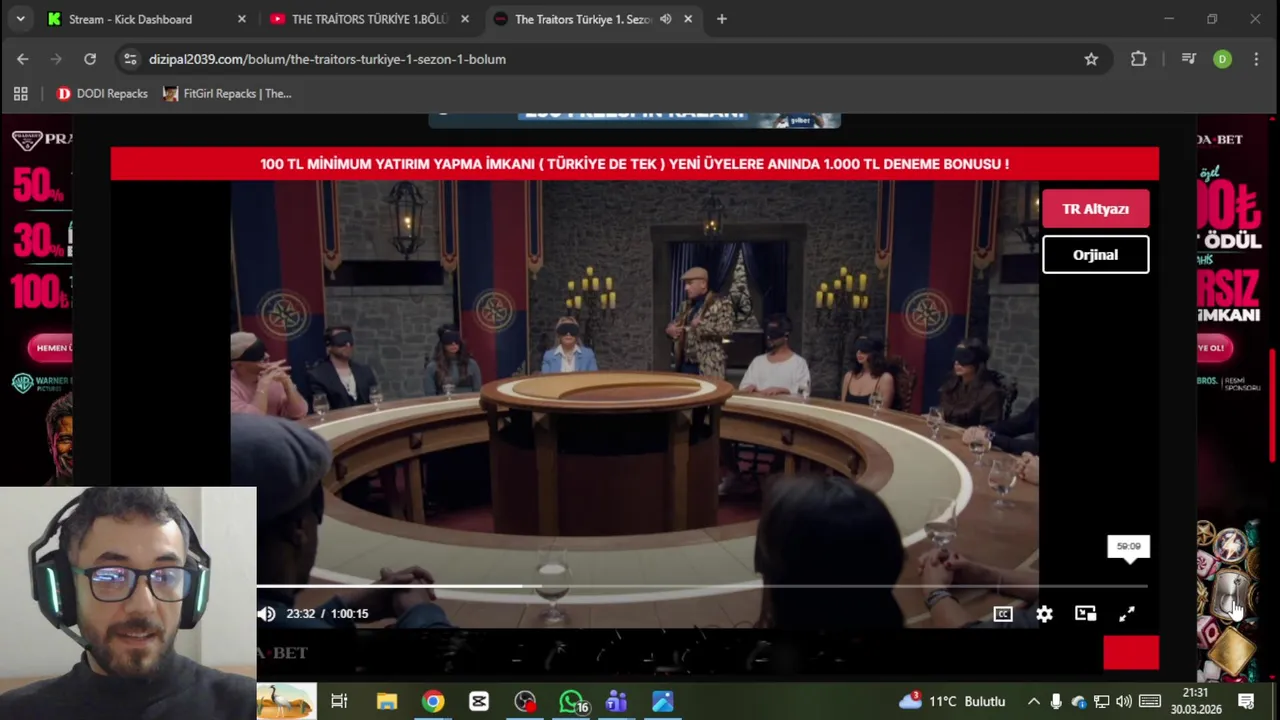
Task: Seek on the video progress bar
Action: [x=701, y=586]
